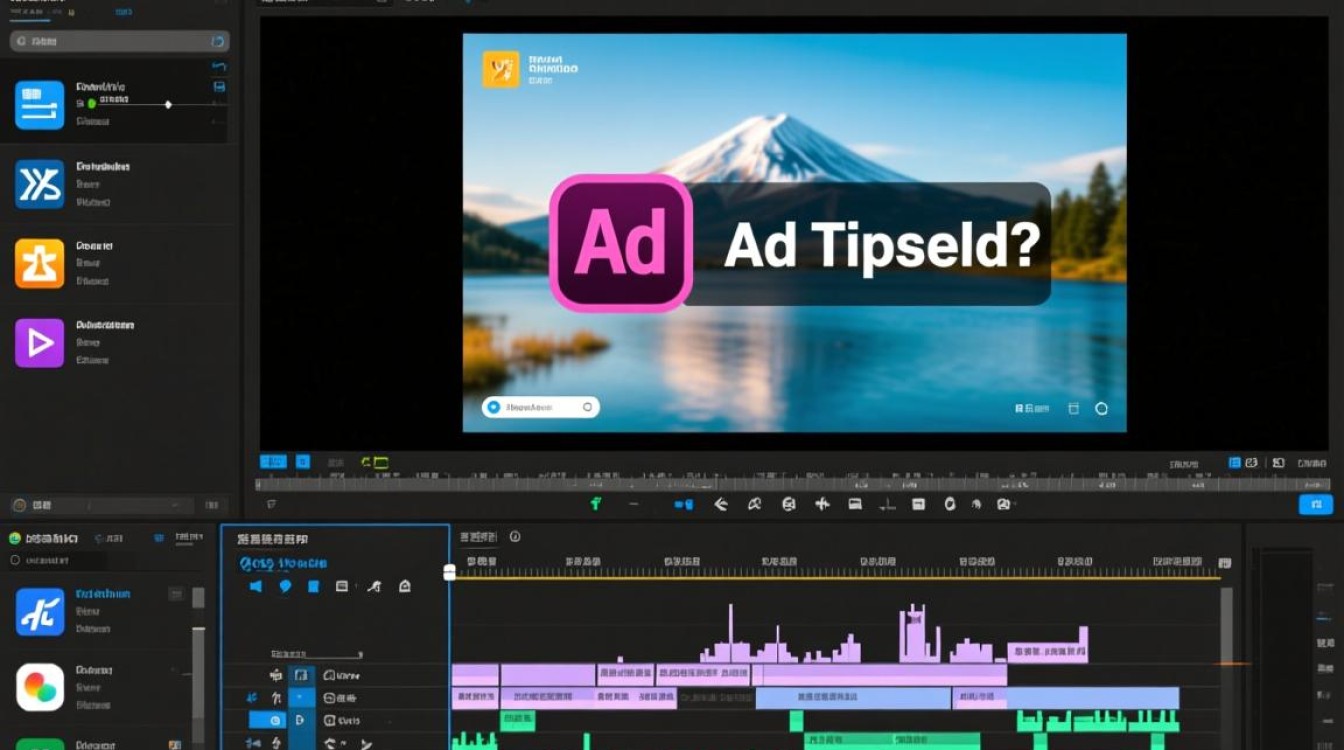
Task: Open the purple play-triangle app icon
Action: pyautogui.click(x=40, y=343)
